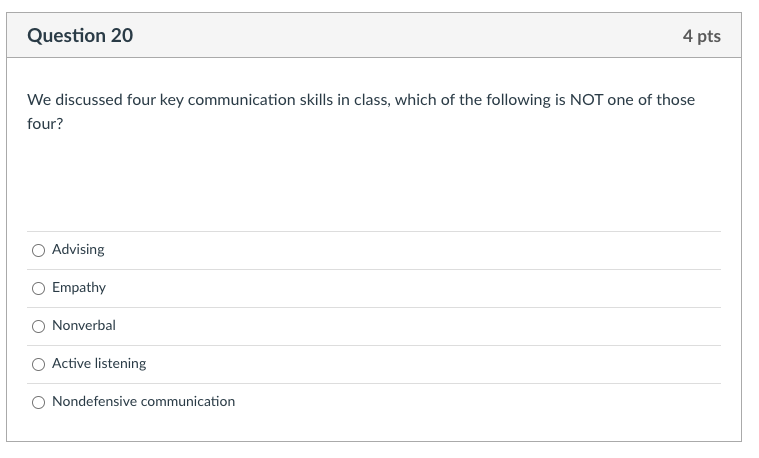This screenshot has height=458, width=759.
Task: Select the Advising radio button
Action: (x=38, y=250)
